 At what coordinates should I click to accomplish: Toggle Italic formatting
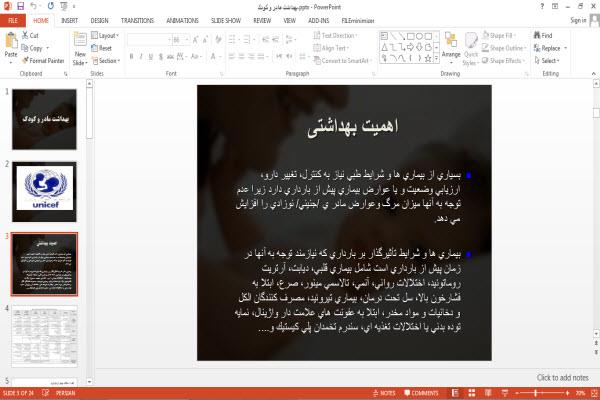(141, 57)
